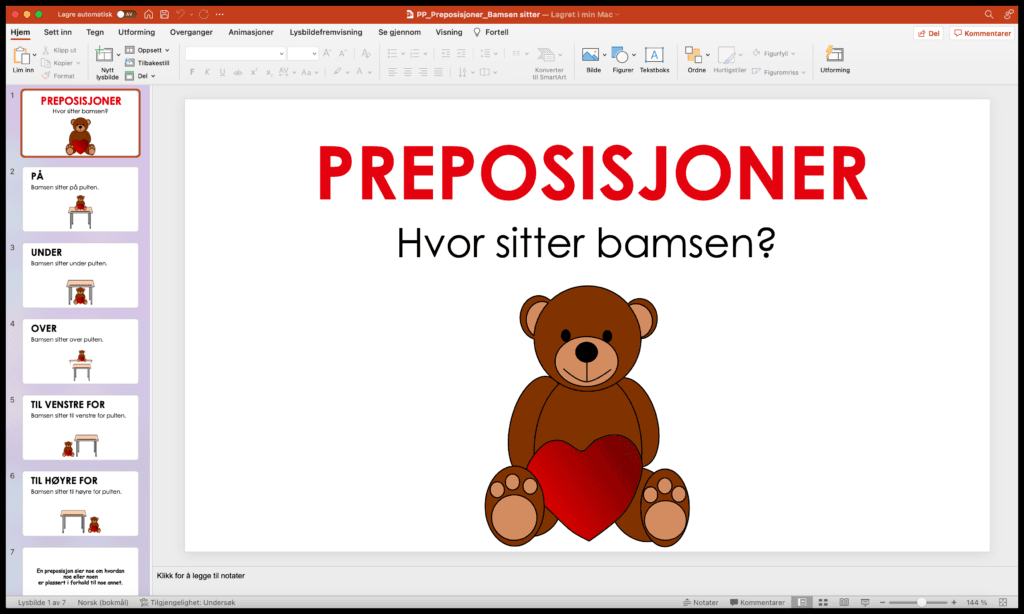Click the Del sharing button
Screen dimensions: 1024x614
pos(927,32)
